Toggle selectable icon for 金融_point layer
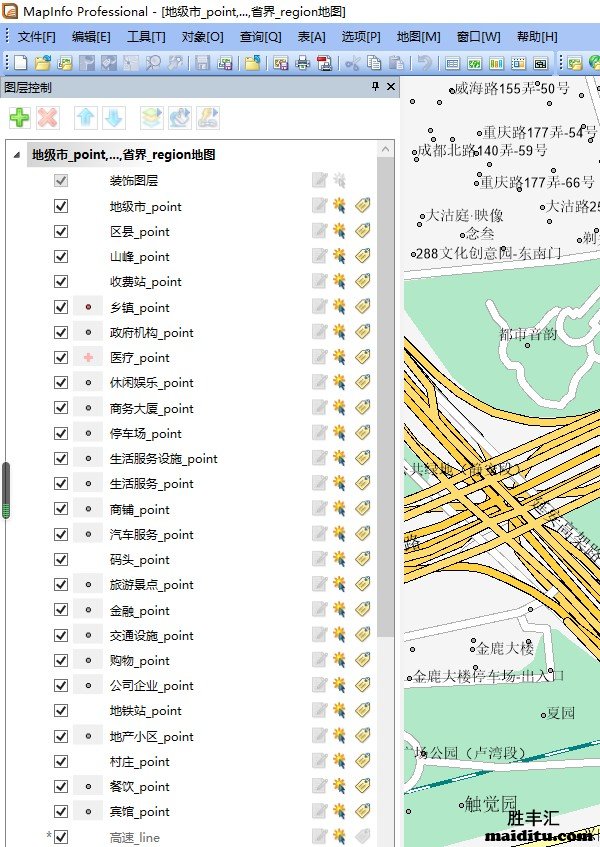 click(x=339, y=609)
